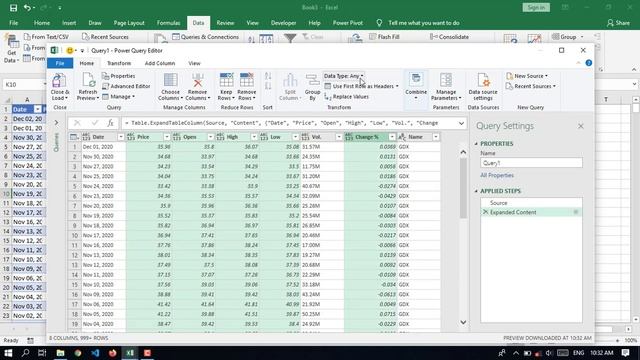The width and height of the screenshot is (640, 360).
Task: Collapse the APPLIED STEPS section
Action: point(476,191)
